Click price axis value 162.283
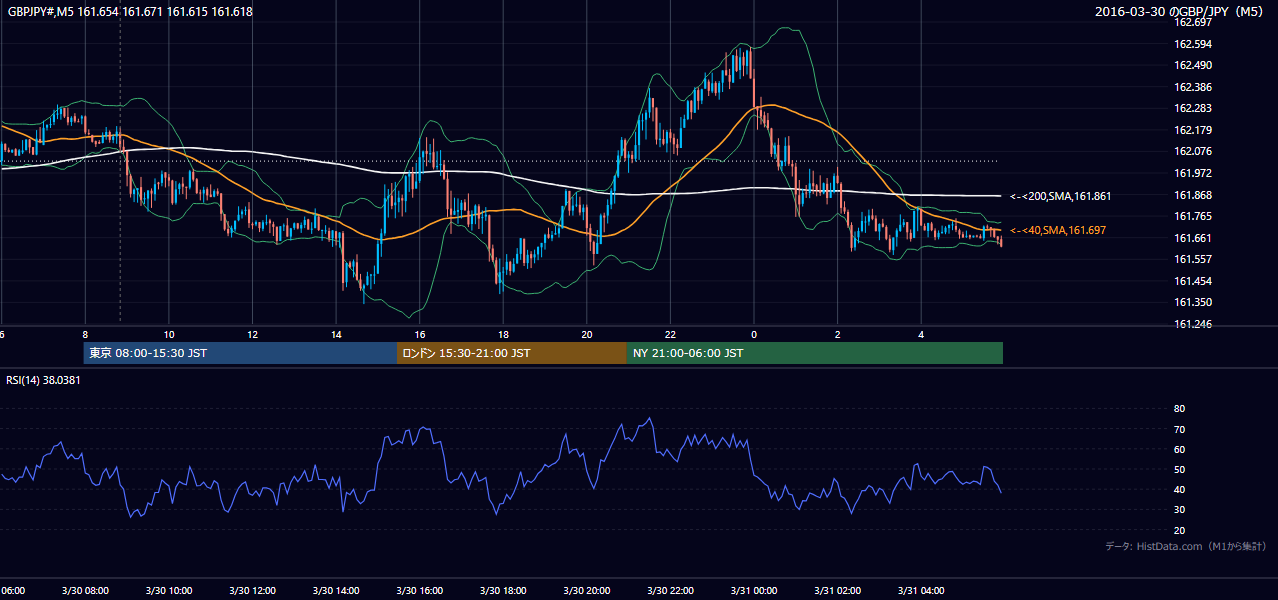1278x600 pixels. click(1192, 108)
